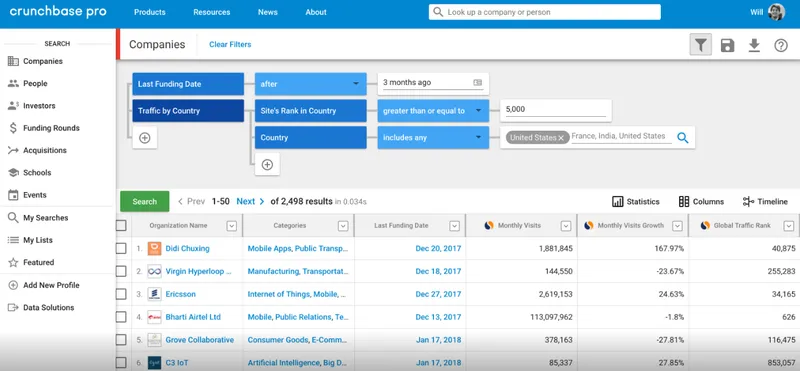This screenshot has width=800, height=371.
Task: Open the Didi Chuxing company link
Action: (187, 249)
